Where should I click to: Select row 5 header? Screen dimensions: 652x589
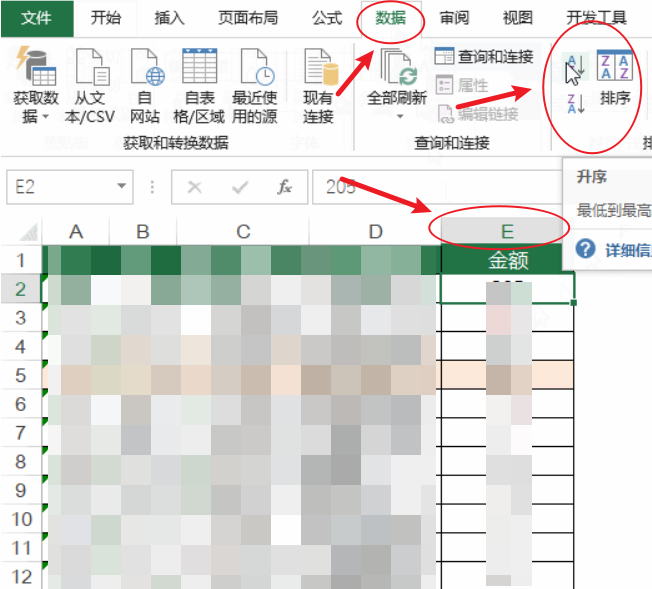tap(20, 375)
